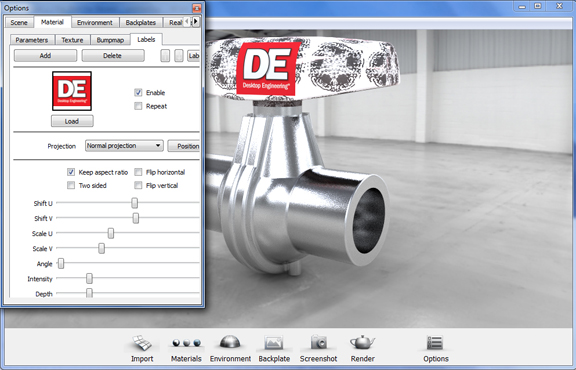576x370 pixels.
Task: Open the Environment dome icon
Action: pos(230,348)
